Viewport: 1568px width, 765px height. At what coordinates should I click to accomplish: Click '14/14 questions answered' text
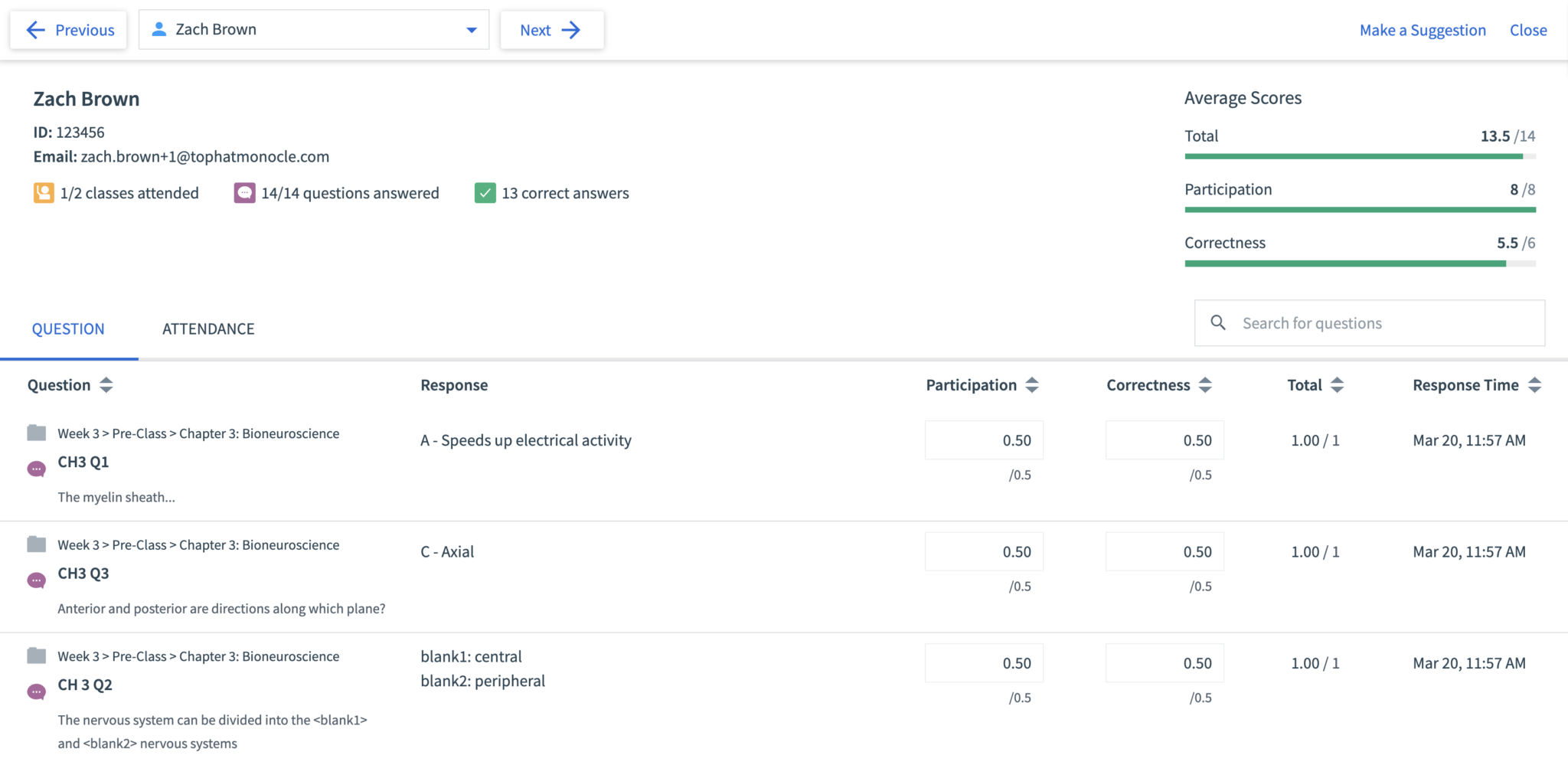[x=350, y=193]
